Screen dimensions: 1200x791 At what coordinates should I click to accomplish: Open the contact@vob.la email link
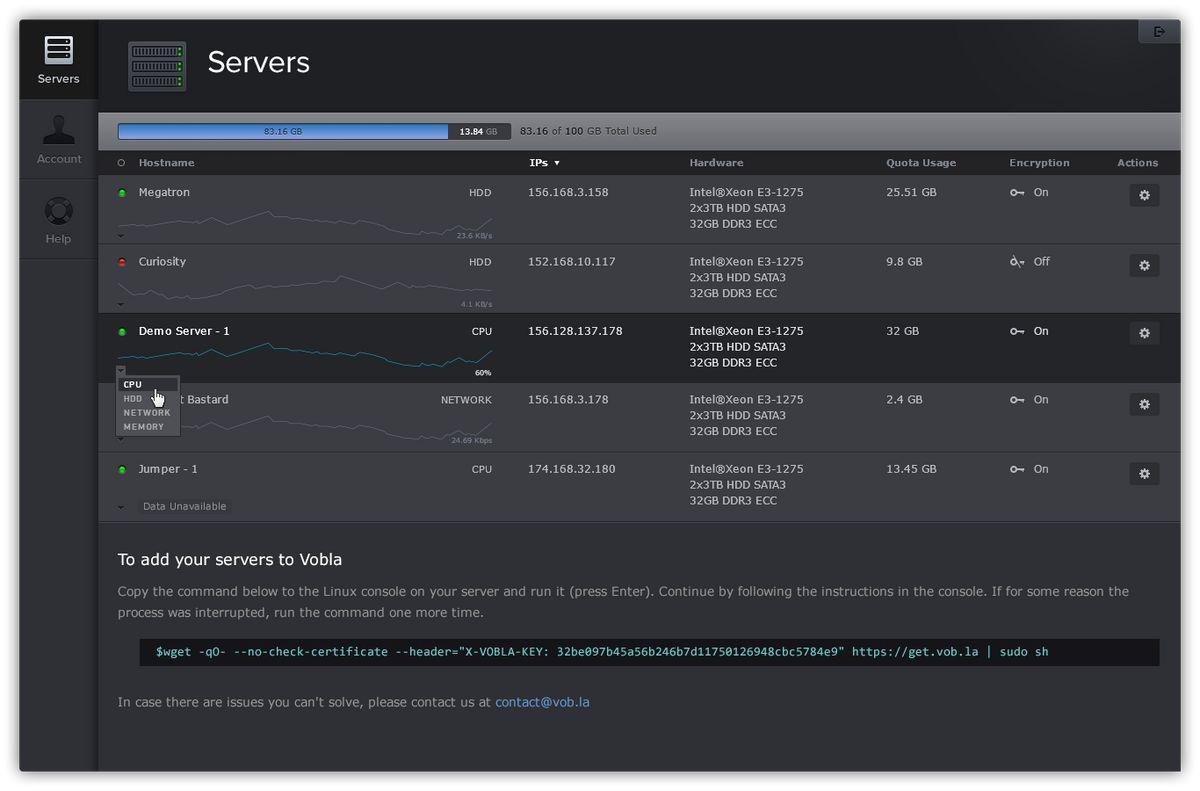542,702
